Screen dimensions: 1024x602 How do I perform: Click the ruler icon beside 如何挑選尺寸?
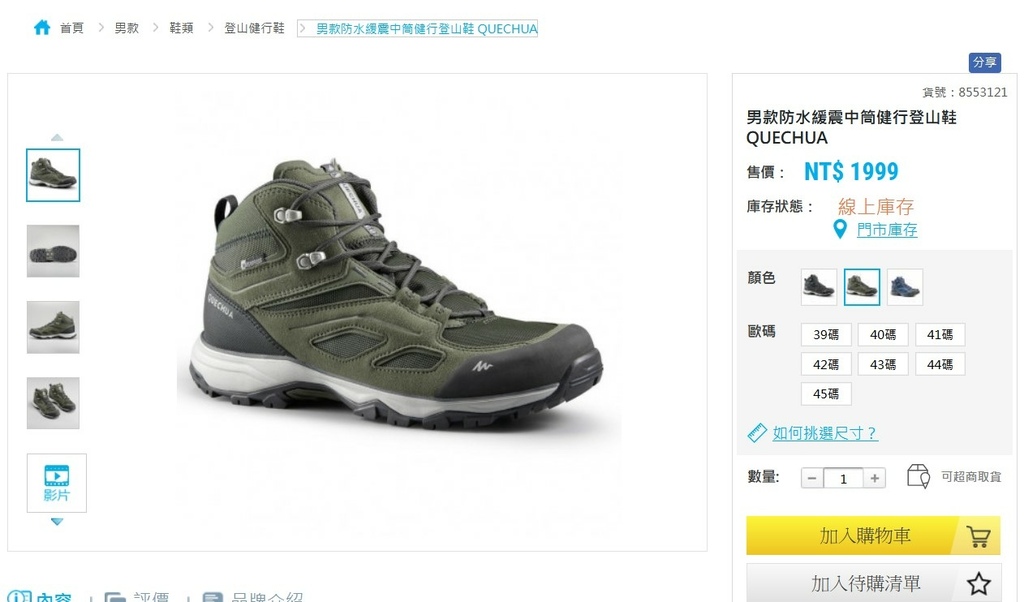(x=756, y=433)
